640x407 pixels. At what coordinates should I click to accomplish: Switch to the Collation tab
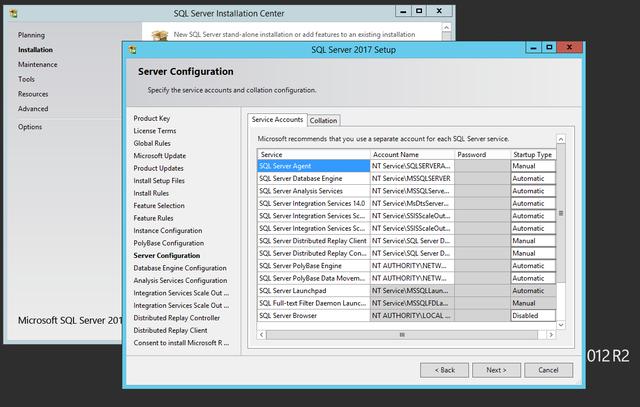[323, 120]
